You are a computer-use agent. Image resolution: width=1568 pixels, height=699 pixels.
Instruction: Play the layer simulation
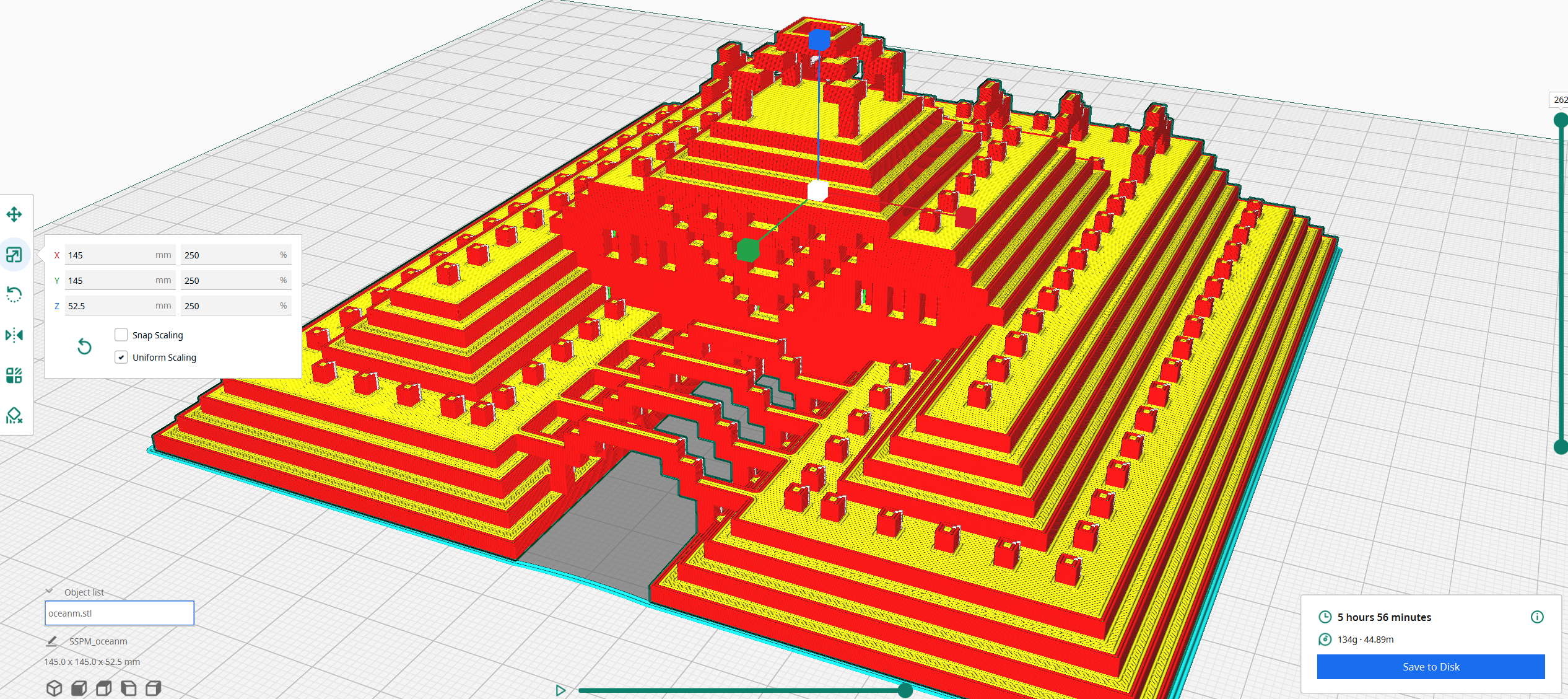click(560, 690)
